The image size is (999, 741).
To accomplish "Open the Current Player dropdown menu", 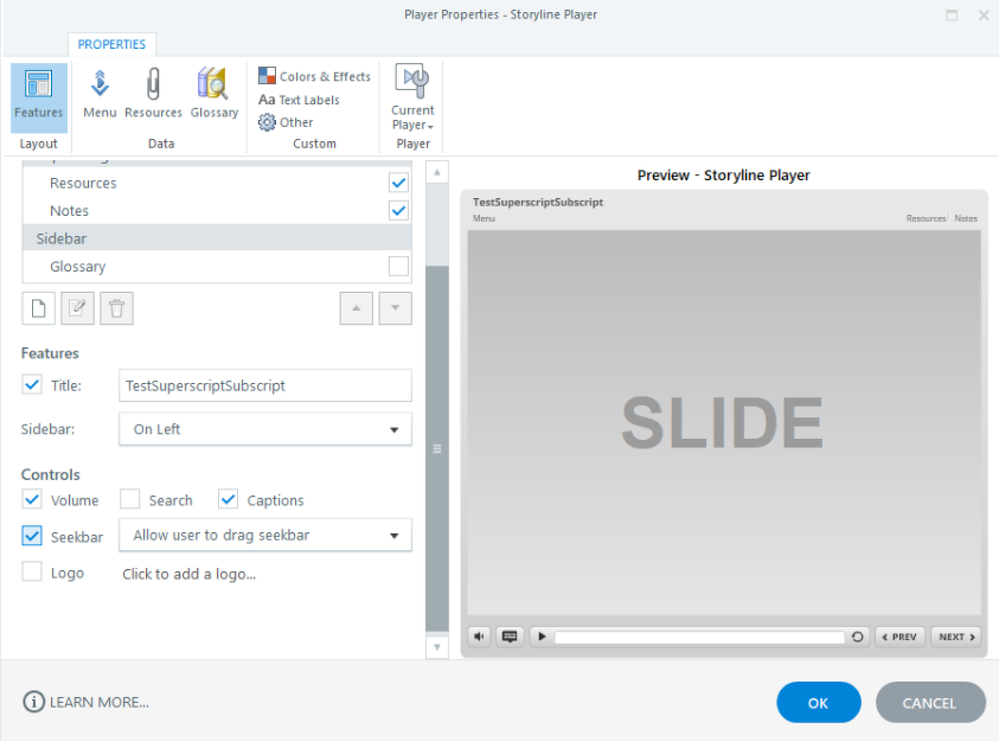I will click(412, 97).
